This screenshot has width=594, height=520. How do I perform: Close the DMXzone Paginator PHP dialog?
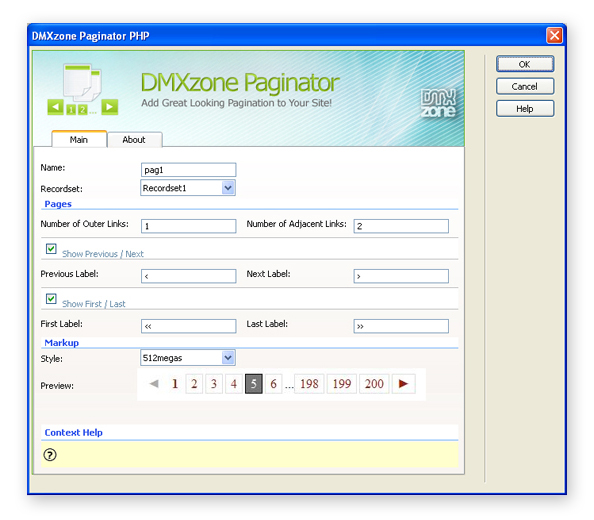click(x=554, y=36)
